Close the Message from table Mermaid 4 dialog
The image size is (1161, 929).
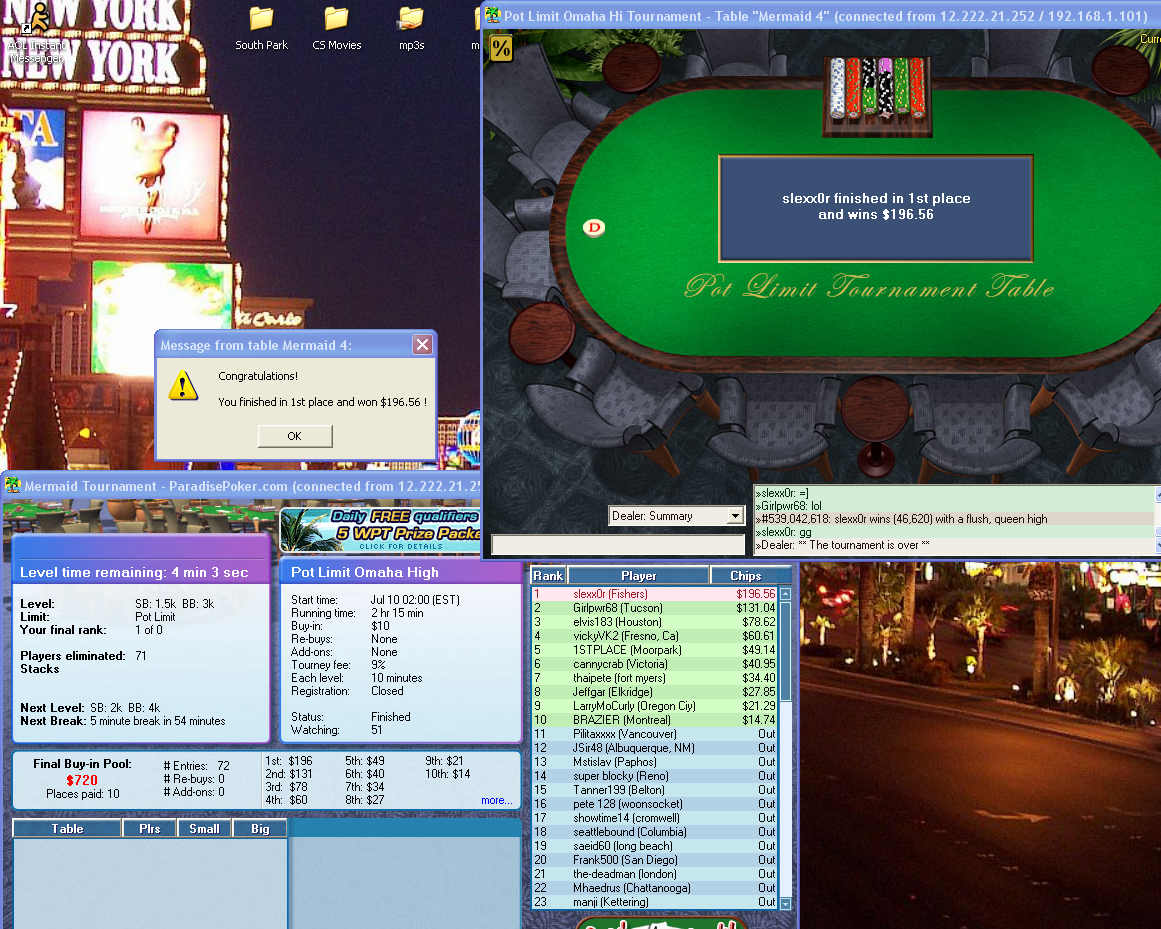click(x=423, y=345)
